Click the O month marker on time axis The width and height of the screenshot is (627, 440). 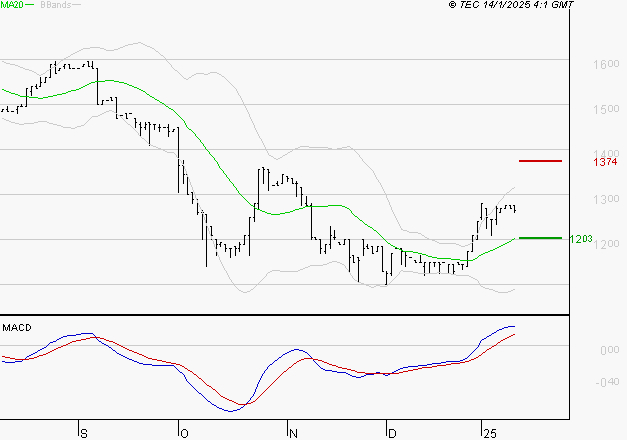coord(184,433)
